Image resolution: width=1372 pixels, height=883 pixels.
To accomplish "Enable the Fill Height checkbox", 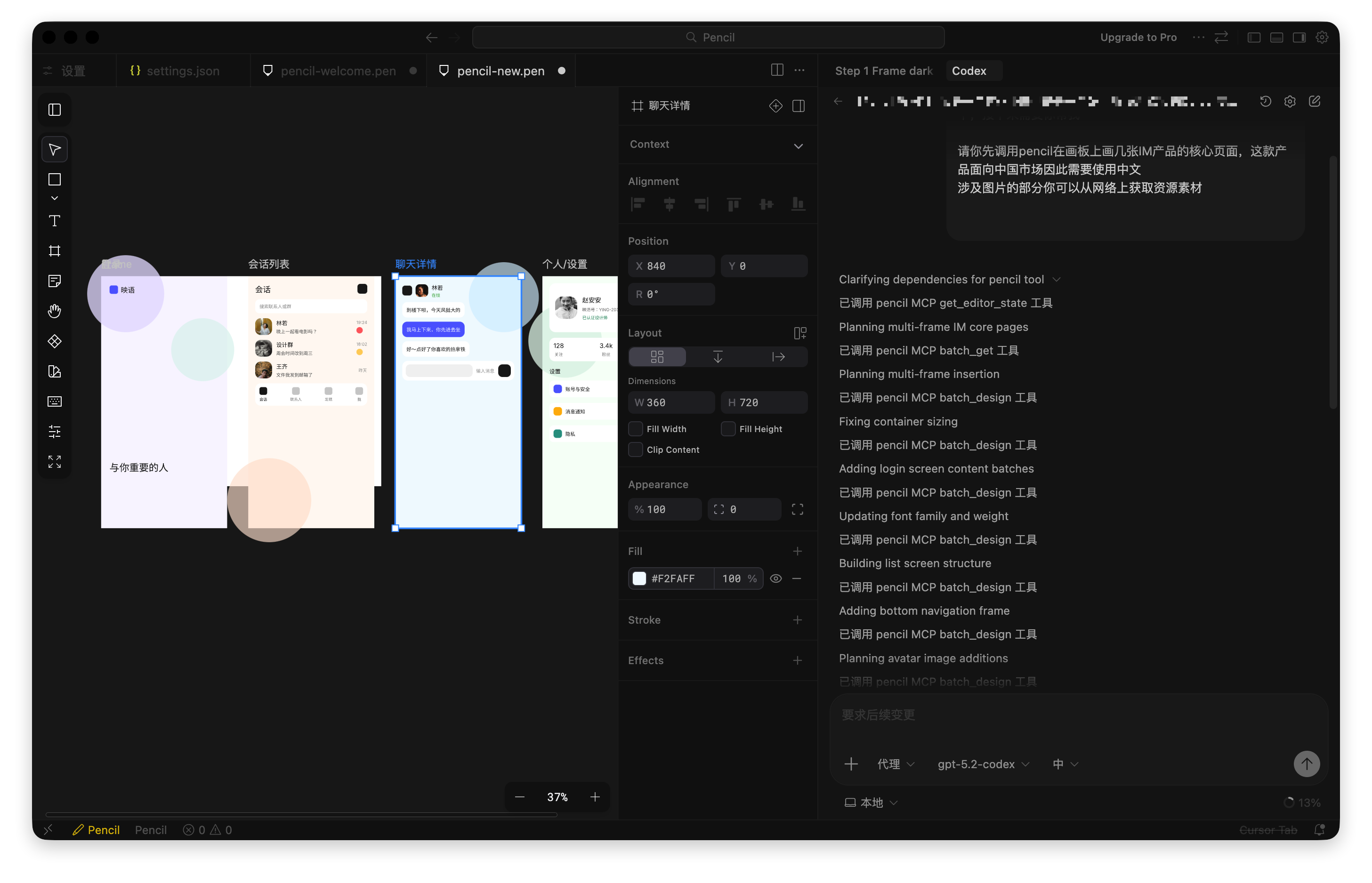I will pos(728,429).
